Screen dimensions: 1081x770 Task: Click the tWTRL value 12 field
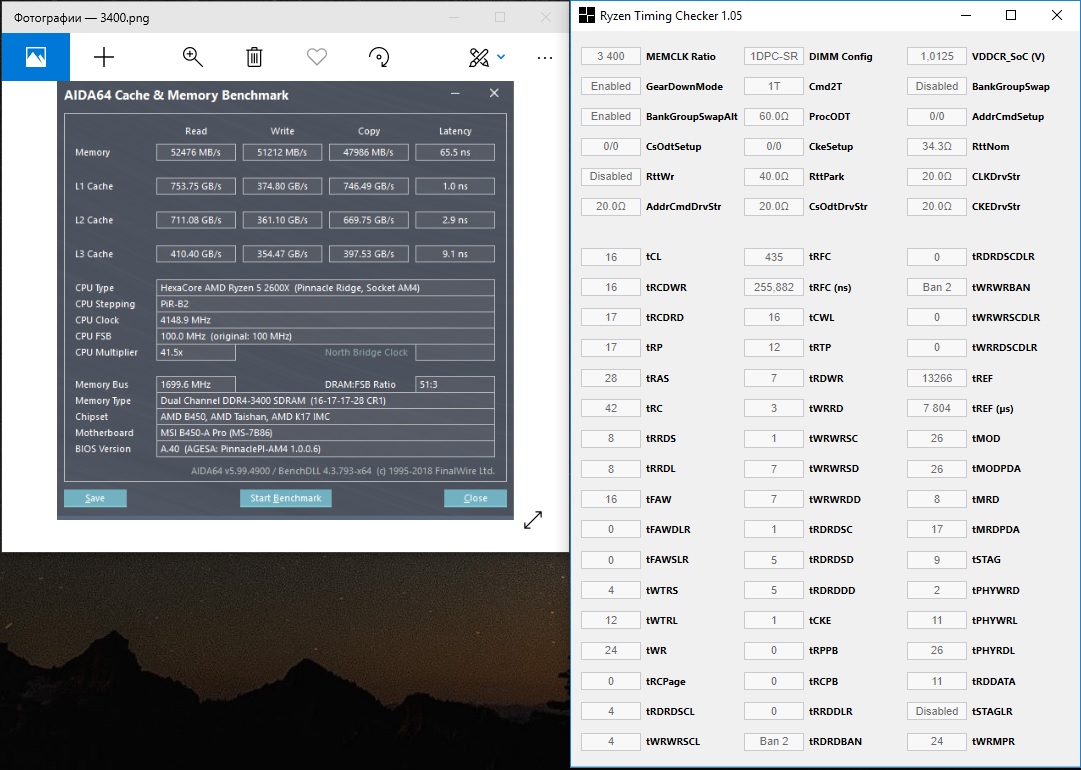click(611, 620)
